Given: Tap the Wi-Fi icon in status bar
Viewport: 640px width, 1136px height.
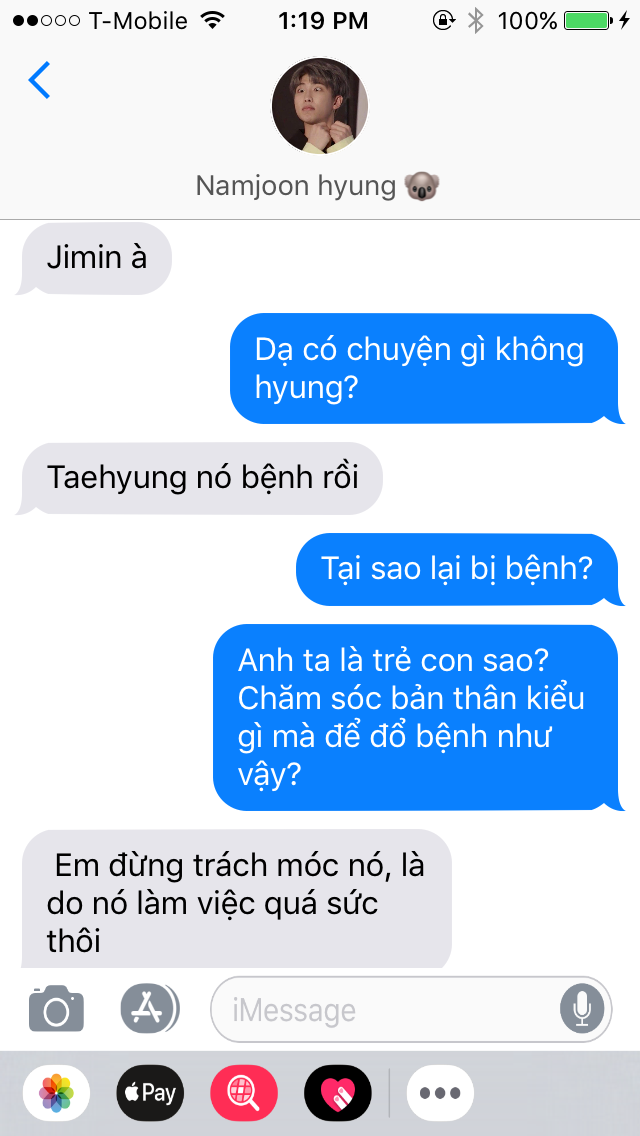Looking at the screenshot, I should click(213, 20).
